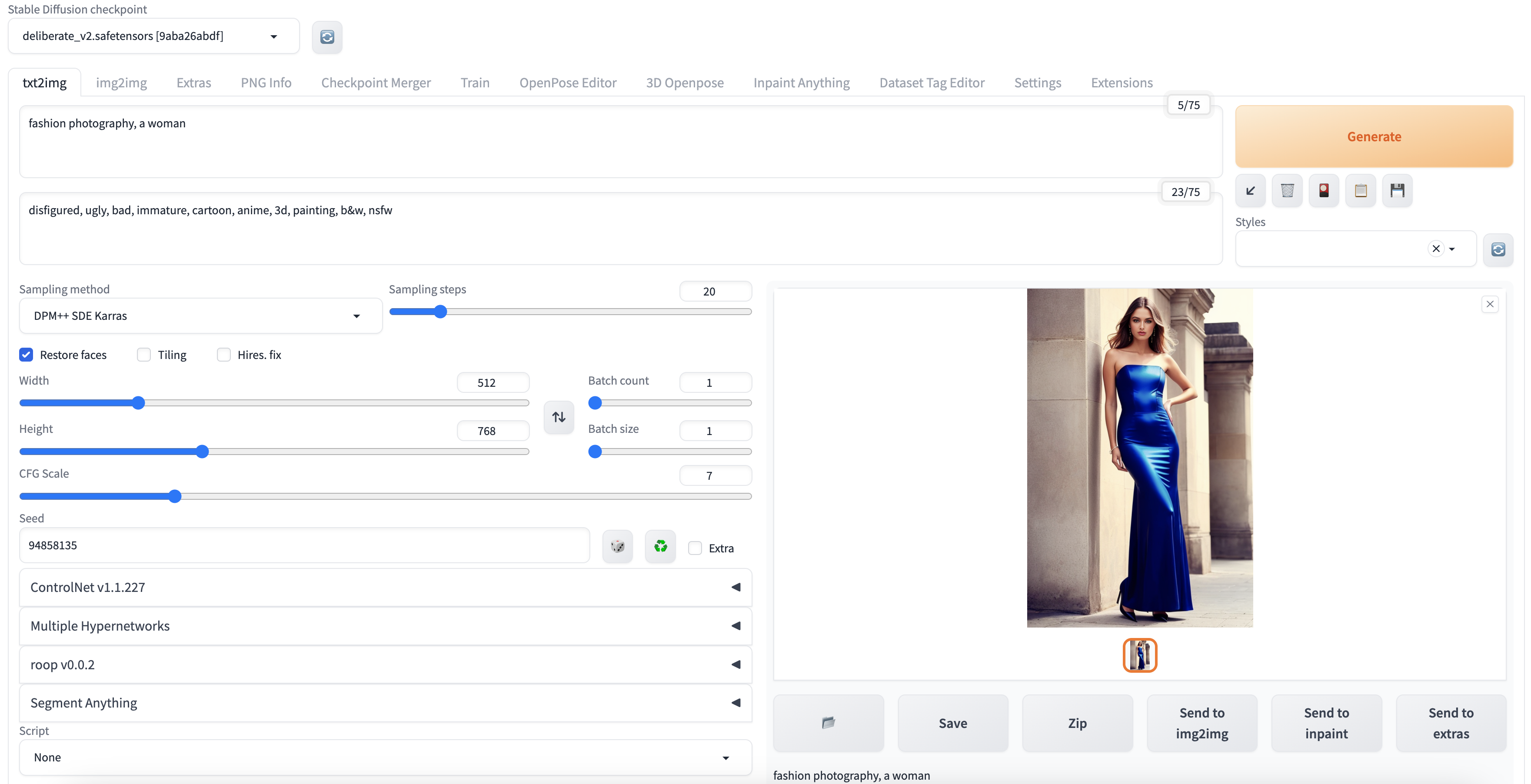
Task: Switch to the img2img tab
Action: pyautogui.click(x=121, y=83)
